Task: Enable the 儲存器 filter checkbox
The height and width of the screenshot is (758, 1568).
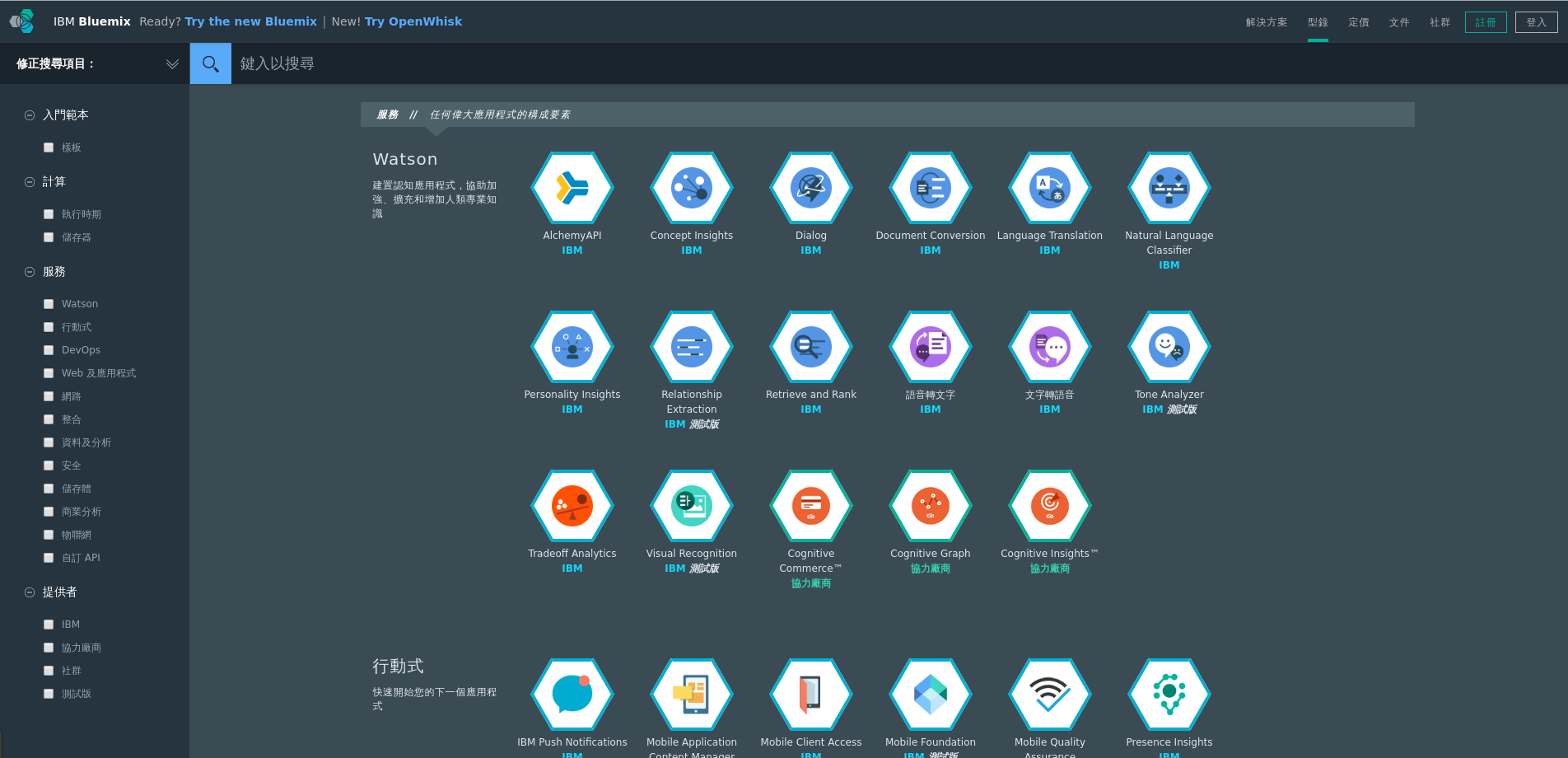Action: pyautogui.click(x=49, y=237)
